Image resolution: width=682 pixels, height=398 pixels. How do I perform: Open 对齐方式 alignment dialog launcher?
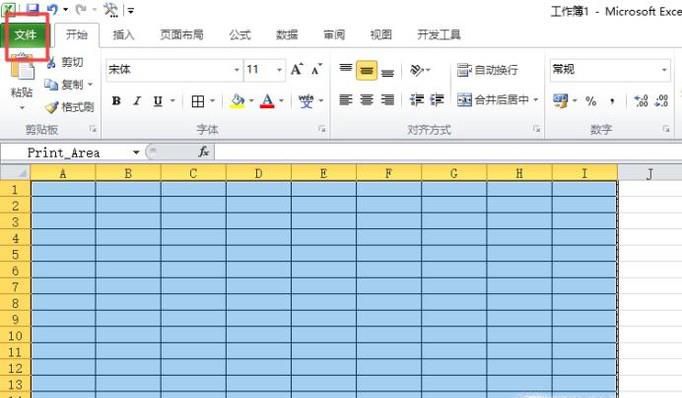point(536,129)
